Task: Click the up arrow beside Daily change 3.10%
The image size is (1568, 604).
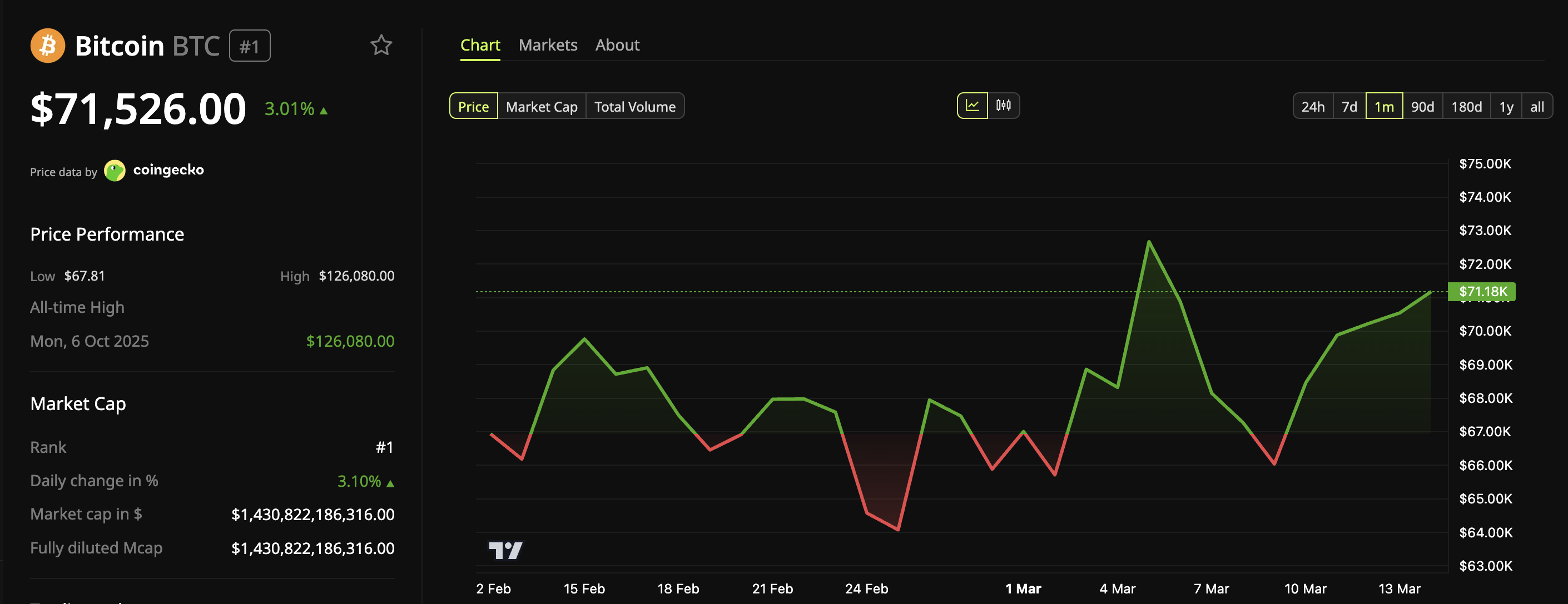Action: pos(390,481)
